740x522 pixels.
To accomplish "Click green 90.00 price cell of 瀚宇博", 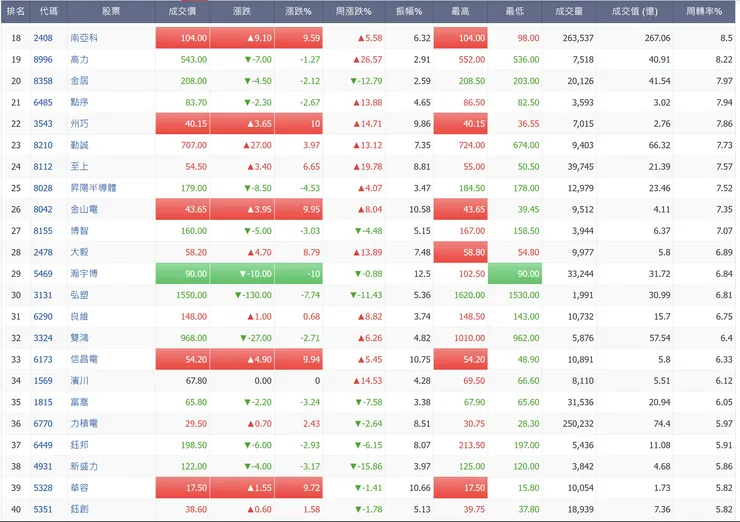I will click(183, 273).
